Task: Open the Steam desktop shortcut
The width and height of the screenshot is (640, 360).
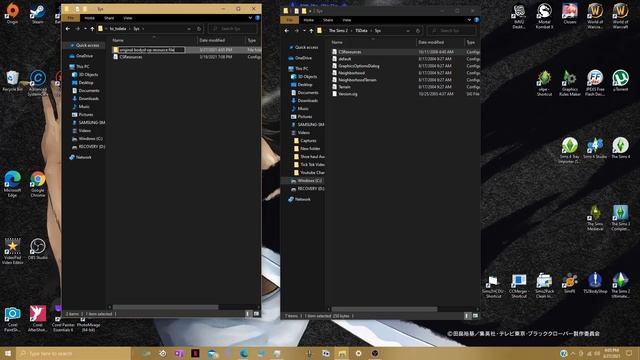Action: point(38,14)
